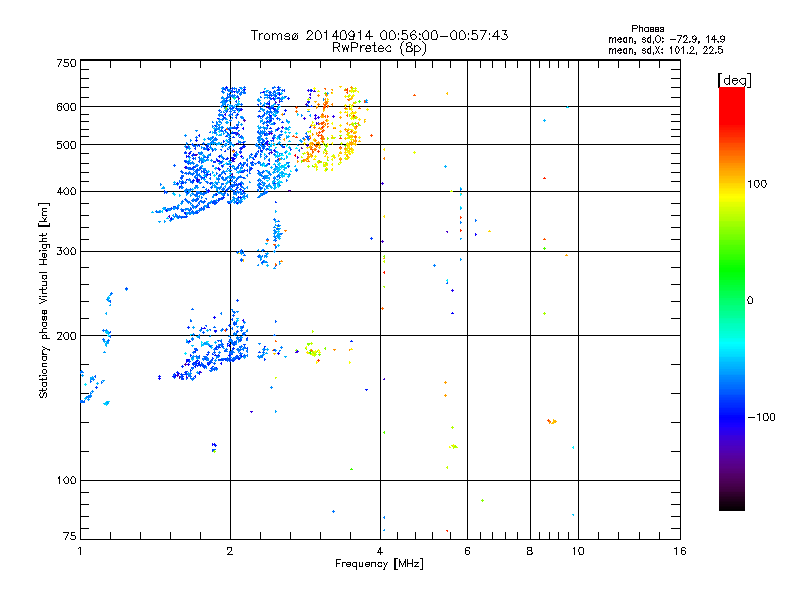
Task: Click the y-axis '75' tick label
Action: pyautogui.click(x=70, y=536)
